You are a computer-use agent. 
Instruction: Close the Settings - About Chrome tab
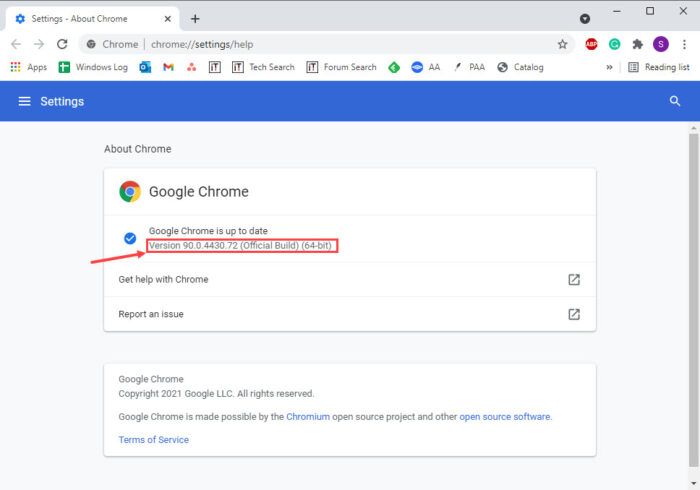167,19
